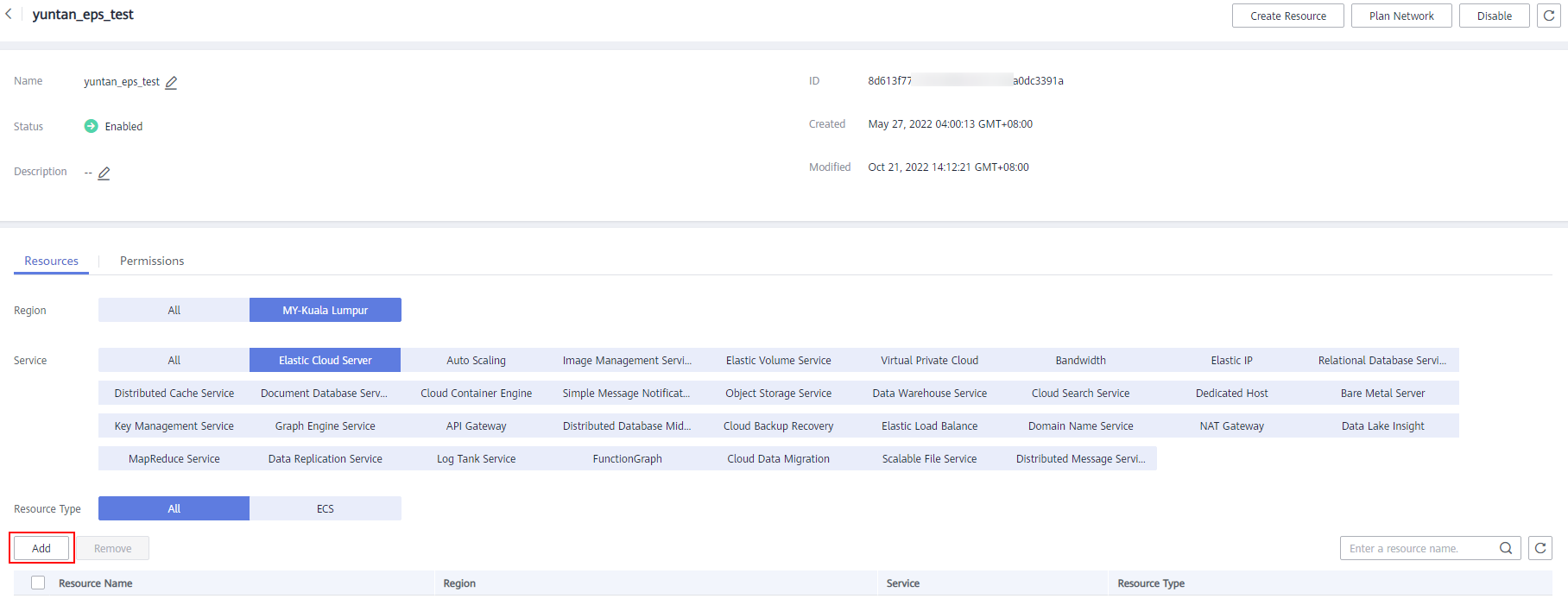Click the search magnifier icon

click(1506, 548)
